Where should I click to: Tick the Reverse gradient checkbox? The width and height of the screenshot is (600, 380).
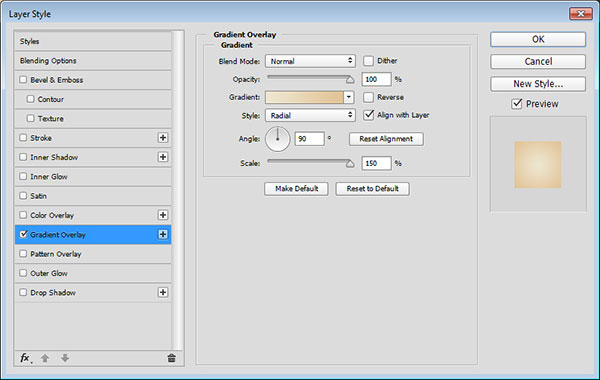[x=368, y=97]
